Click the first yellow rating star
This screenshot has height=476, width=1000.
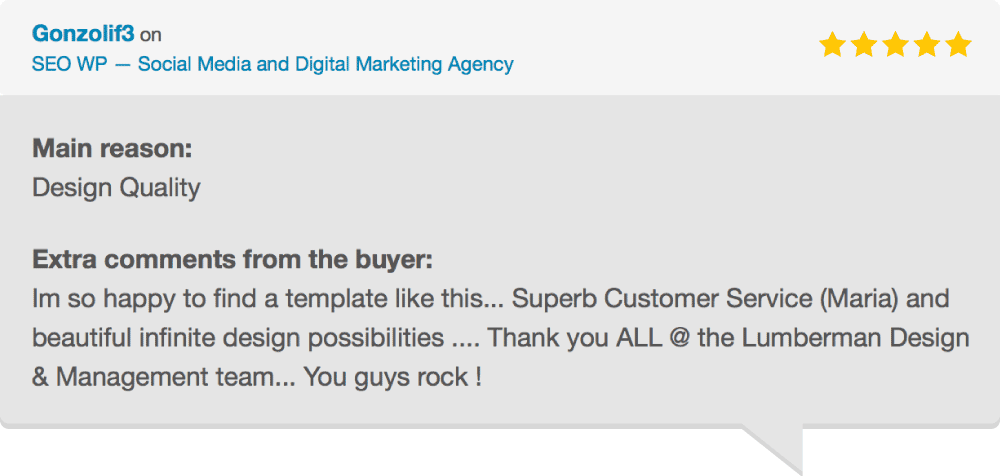tap(833, 45)
